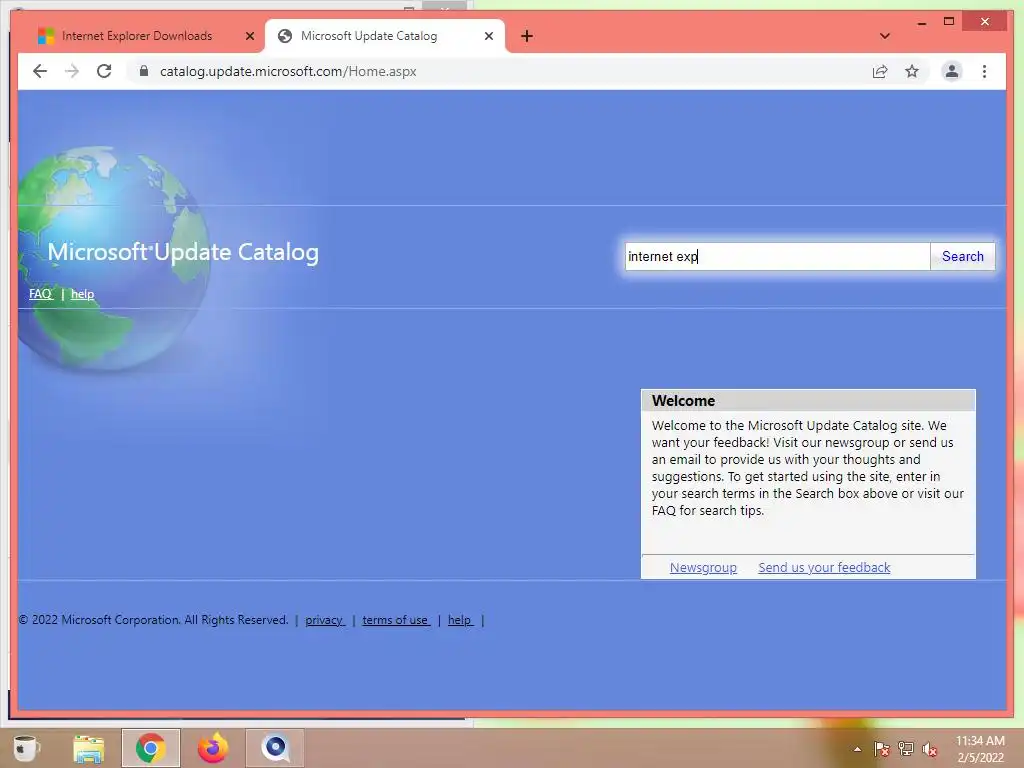Maximize the Chrome window
This screenshot has height=768, width=1024.
click(949, 22)
